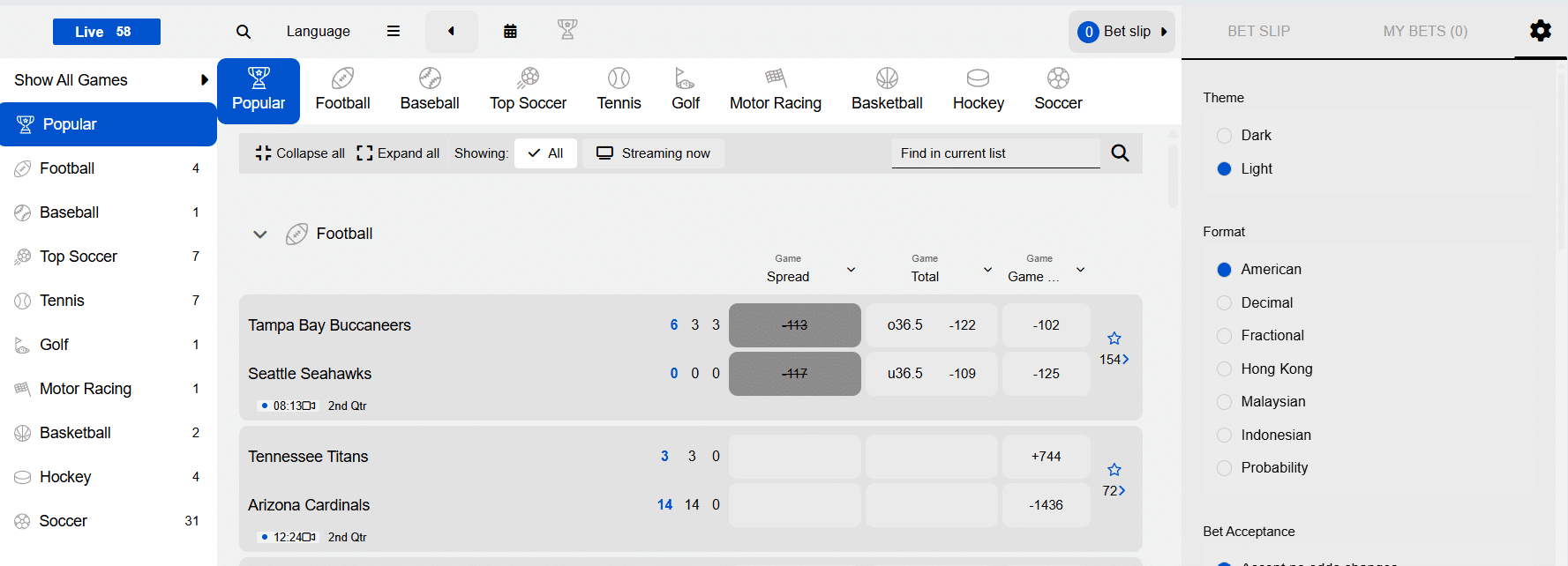Select American odds format
The image size is (1568, 566).
tap(1224, 270)
